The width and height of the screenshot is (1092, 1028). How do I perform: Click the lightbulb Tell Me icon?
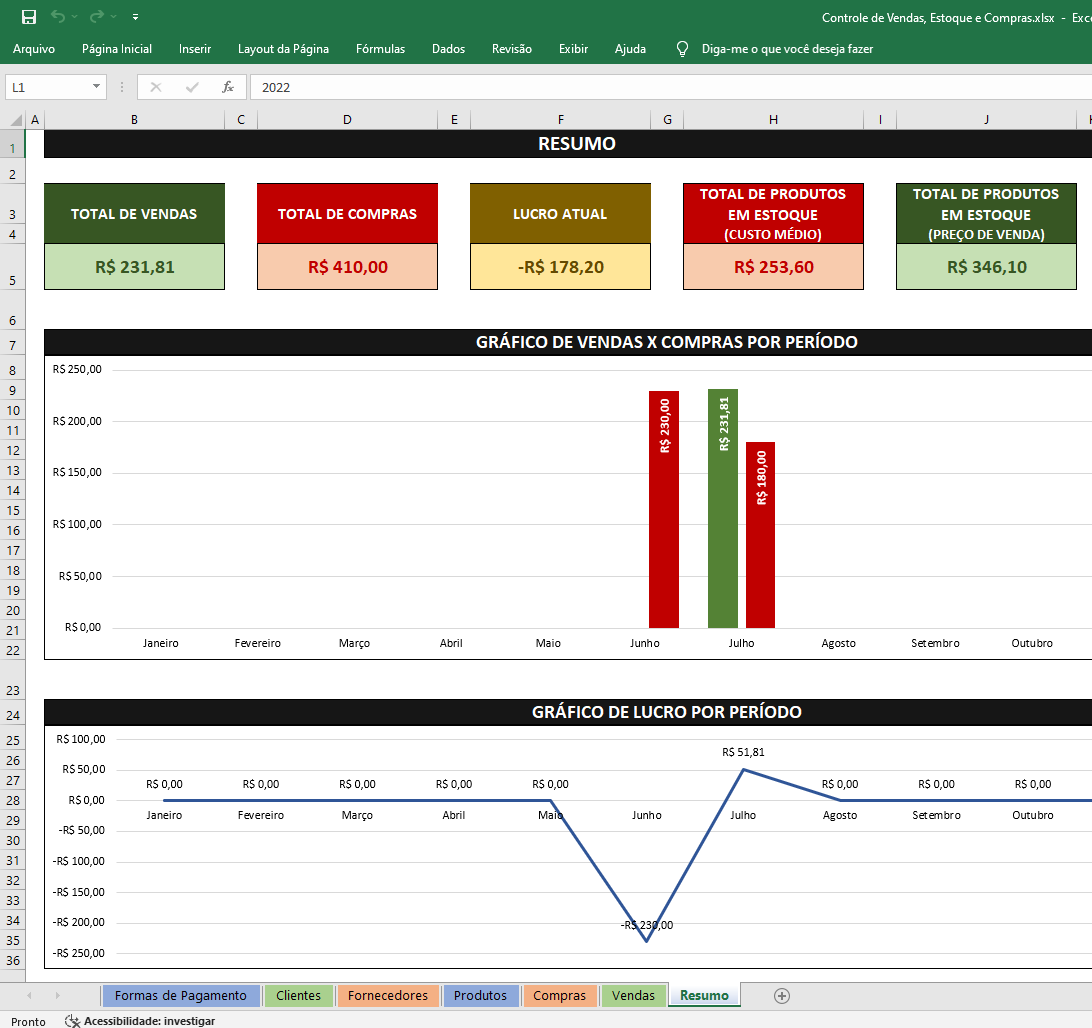coord(683,48)
